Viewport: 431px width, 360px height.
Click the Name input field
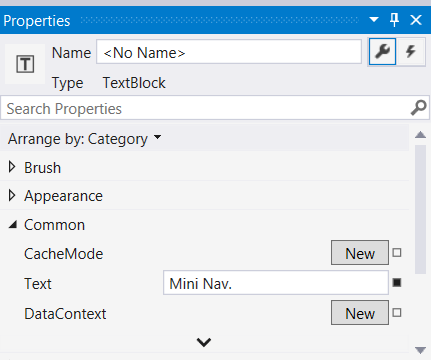[x=229, y=52]
